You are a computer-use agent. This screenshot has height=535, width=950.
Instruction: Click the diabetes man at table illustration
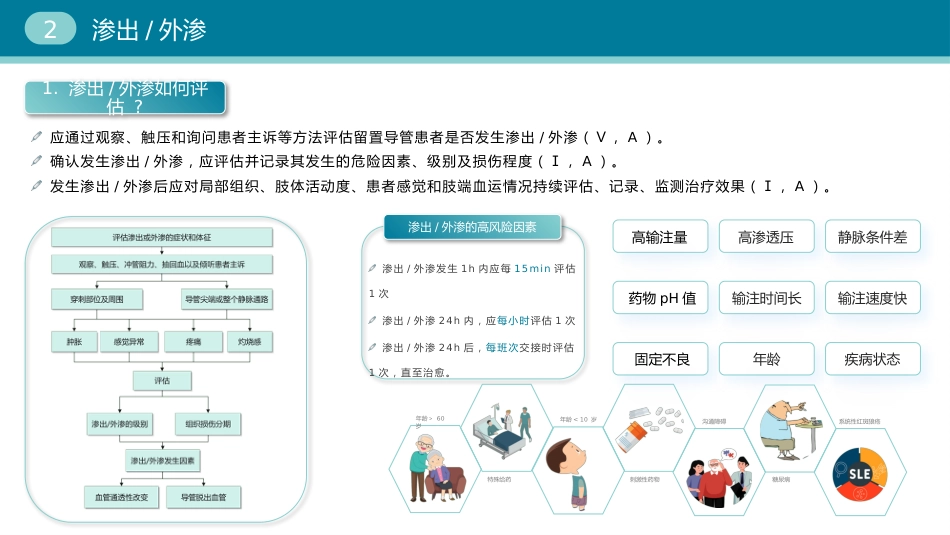pyautogui.click(x=793, y=431)
